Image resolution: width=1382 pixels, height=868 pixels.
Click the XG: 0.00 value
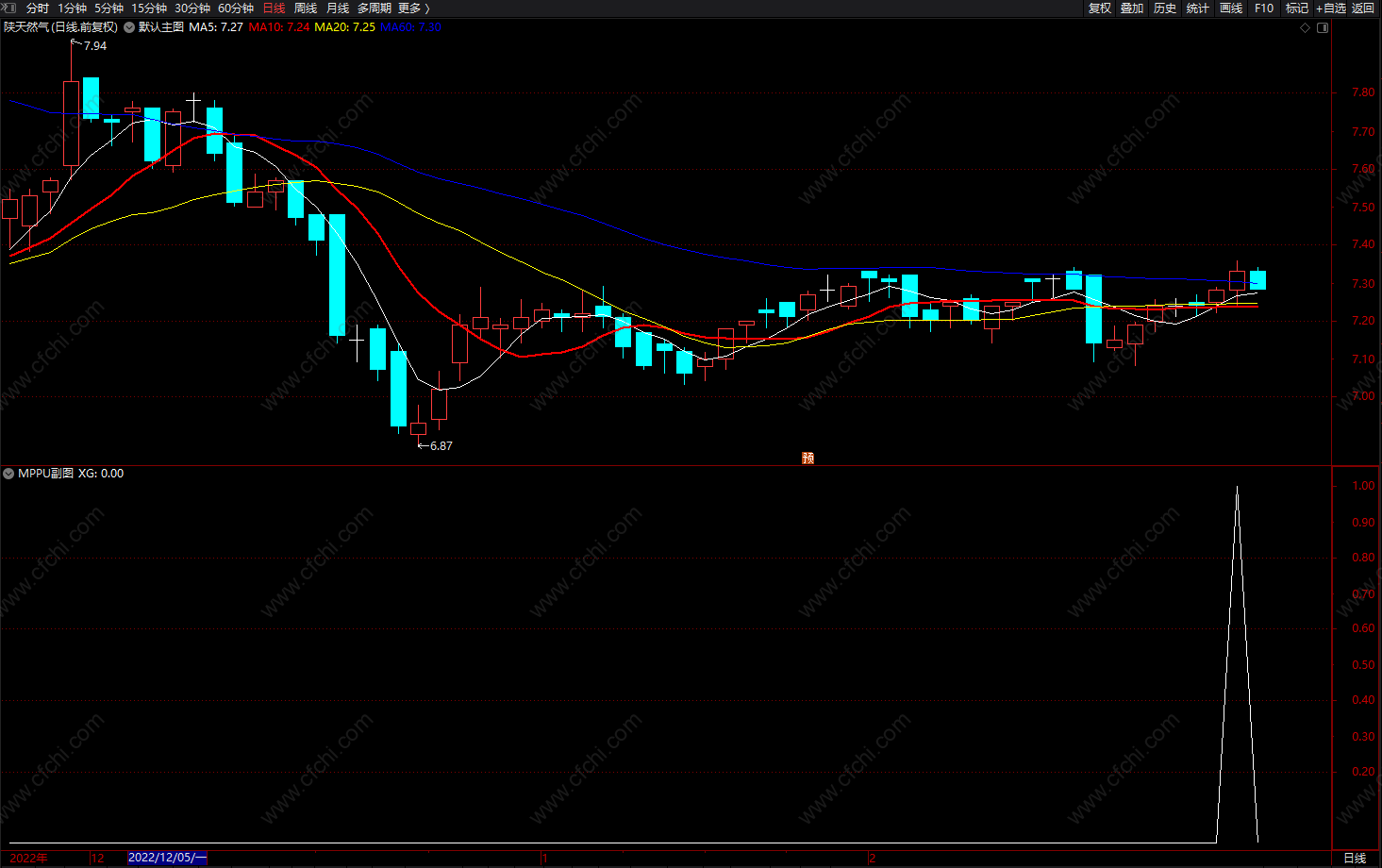101,474
